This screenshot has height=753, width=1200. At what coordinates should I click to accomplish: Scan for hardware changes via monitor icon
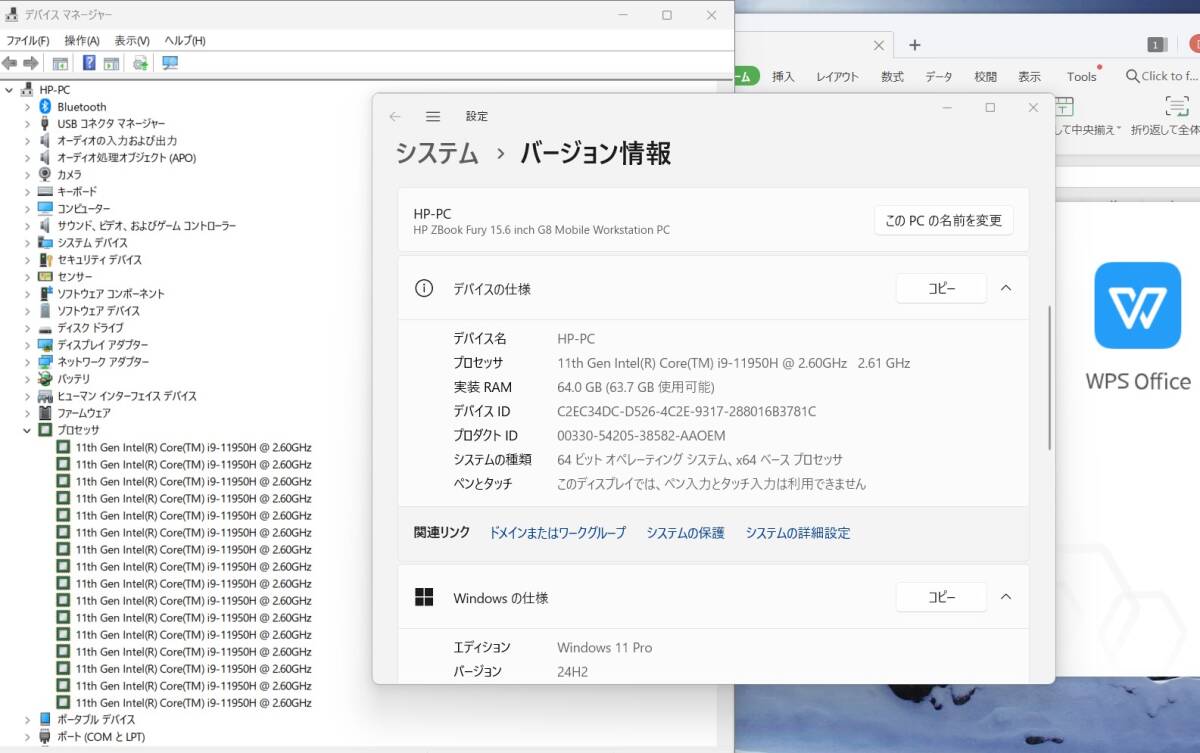(x=170, y=63)
